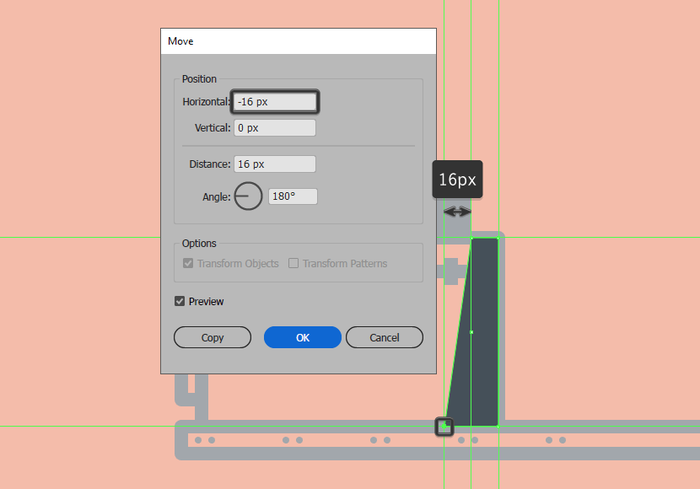
Task: Enable the Transform Patterns checkbox
Action: [294, 263]
